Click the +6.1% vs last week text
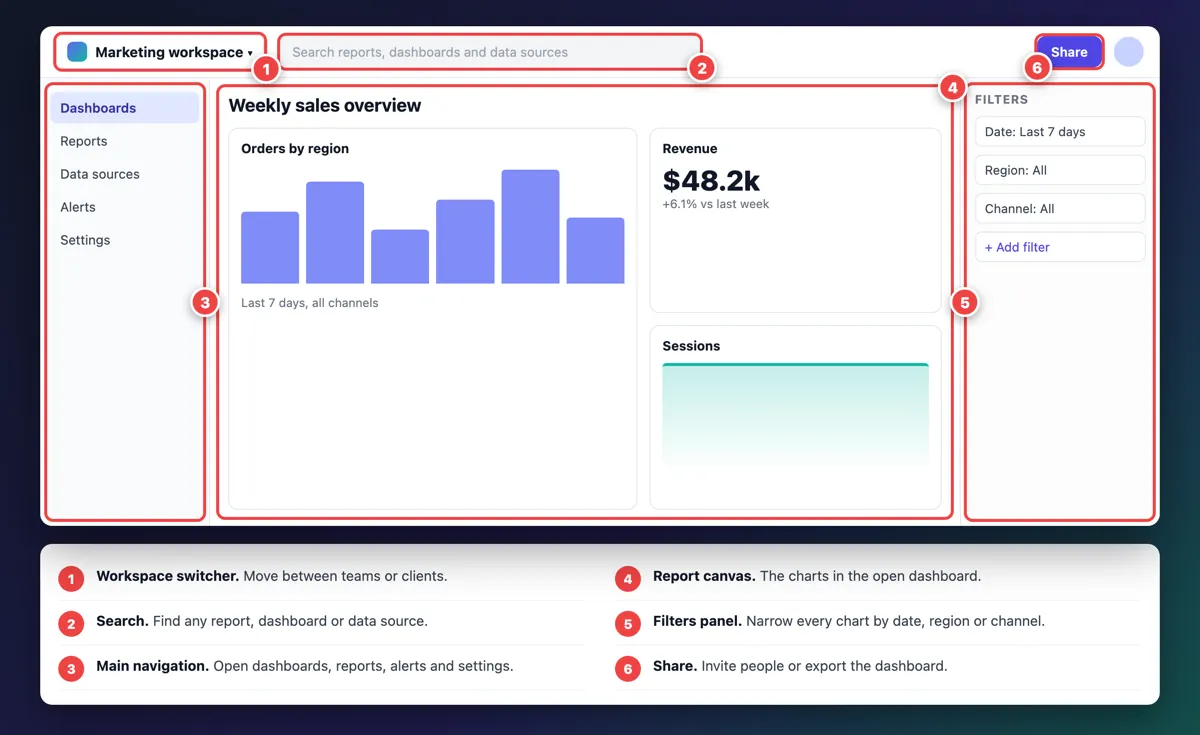Image resolution: width=1200 pixels, height=735 pixels. point(716,204)
